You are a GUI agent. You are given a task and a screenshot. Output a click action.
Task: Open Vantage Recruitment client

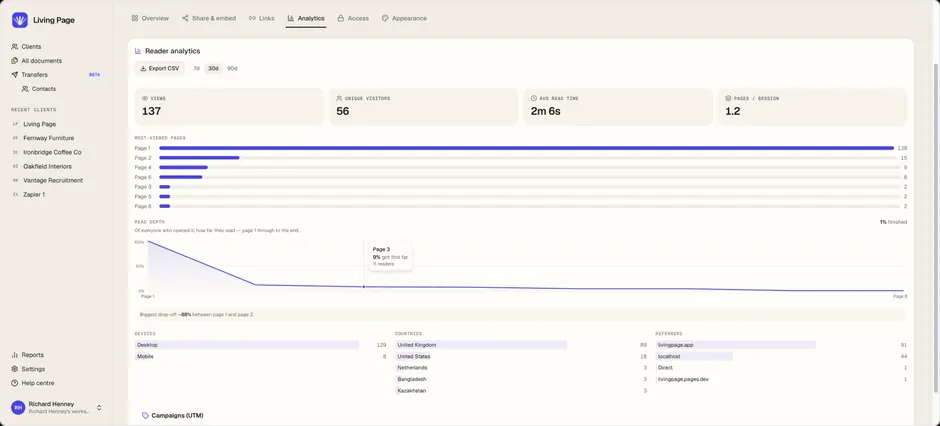54,180
